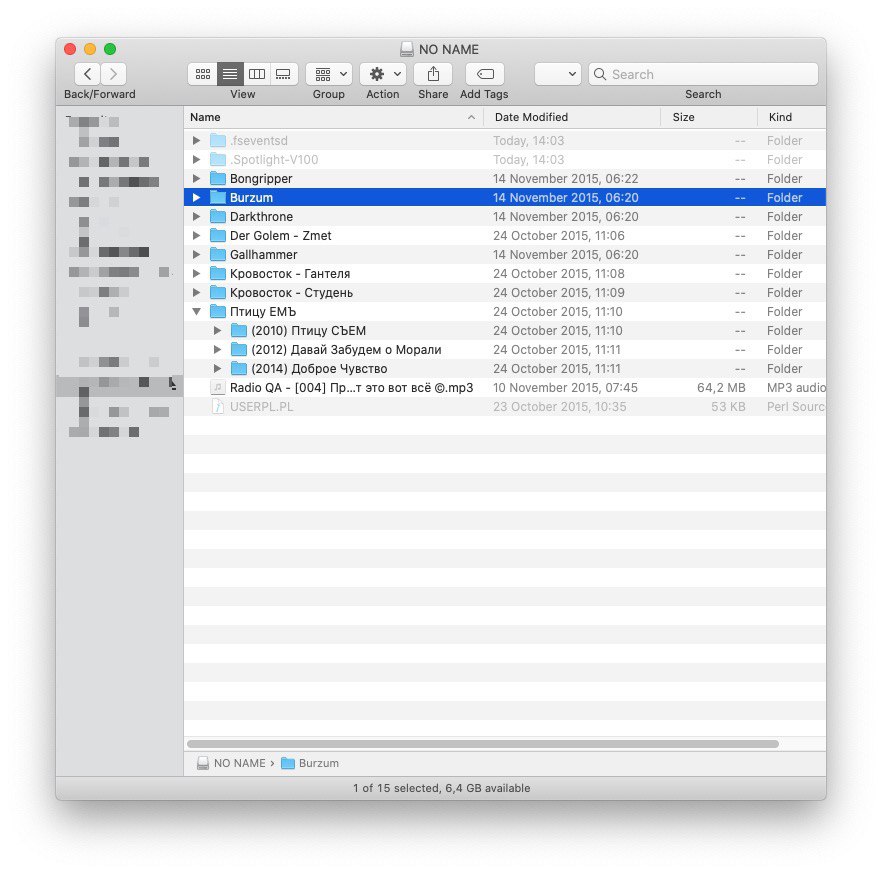This screenshot has width=882, height=874.
Task: Expand the Der Golem - Zmet folder
Action: pyautogui.click(x=196, y=236)
